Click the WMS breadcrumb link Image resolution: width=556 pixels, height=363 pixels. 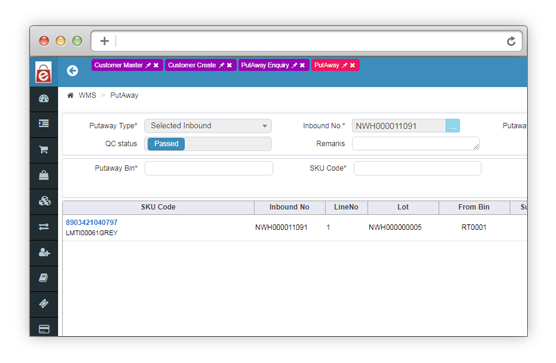[87, 95]
